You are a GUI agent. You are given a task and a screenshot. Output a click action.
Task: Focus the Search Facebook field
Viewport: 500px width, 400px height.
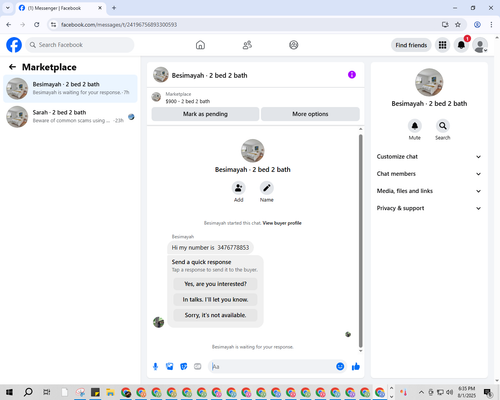(x=80, y=45)
